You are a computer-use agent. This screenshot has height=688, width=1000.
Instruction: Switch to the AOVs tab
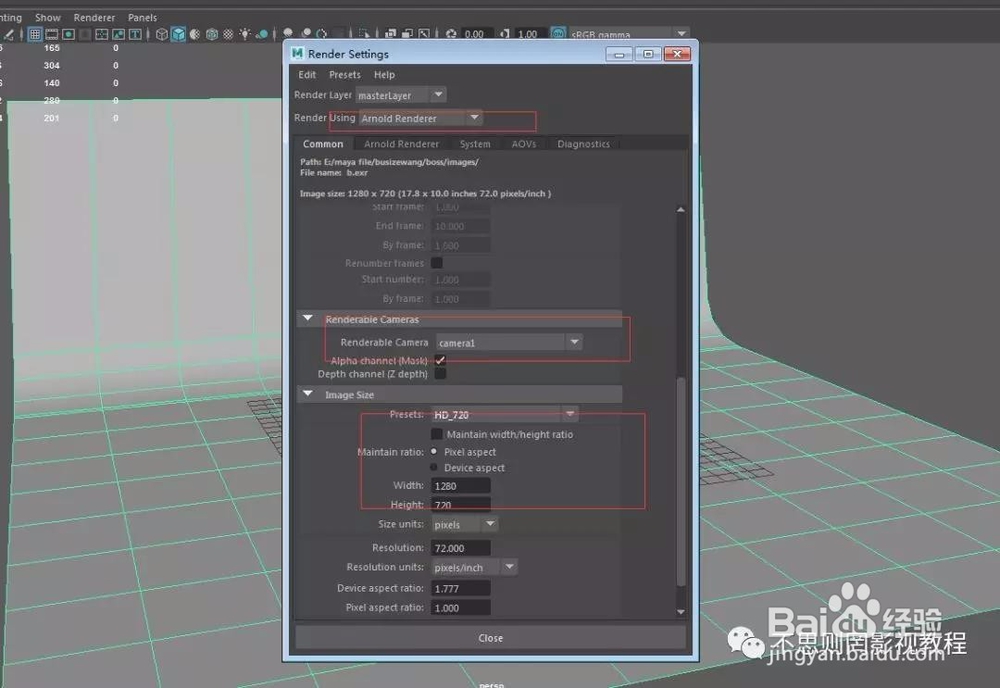pyautogui.click(x=524, y=144)
